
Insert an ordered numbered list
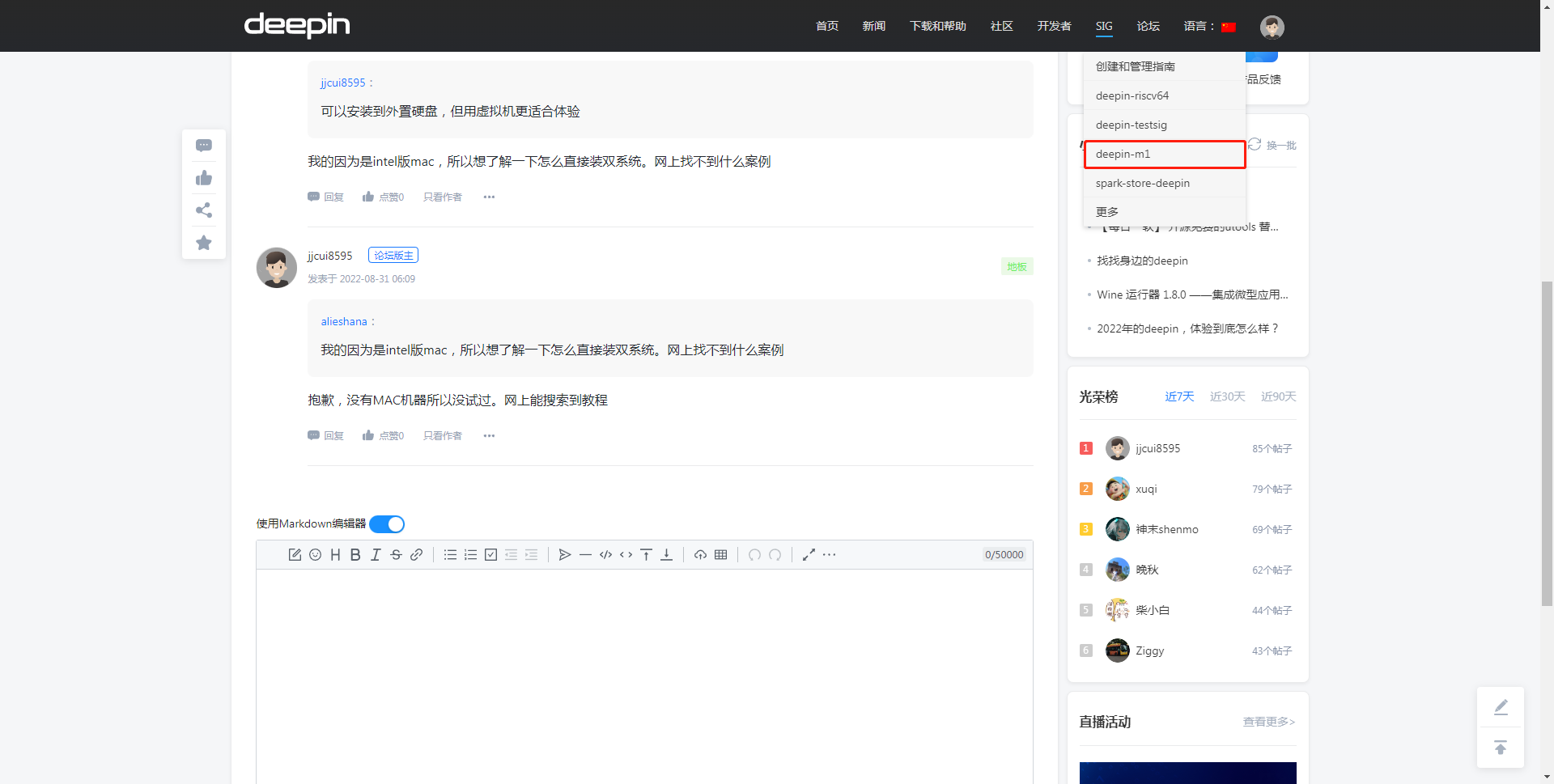pos(470,554)
